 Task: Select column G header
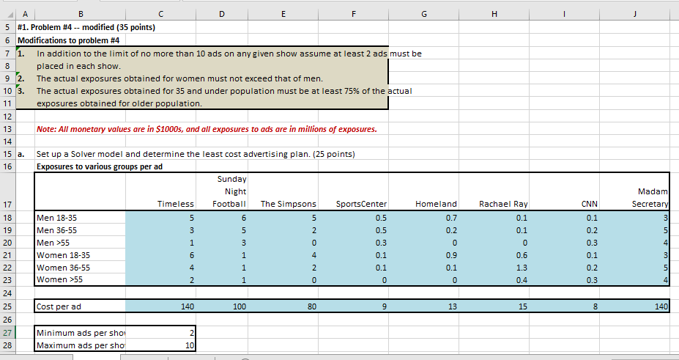pyautogui.click(x=424, y=14)
